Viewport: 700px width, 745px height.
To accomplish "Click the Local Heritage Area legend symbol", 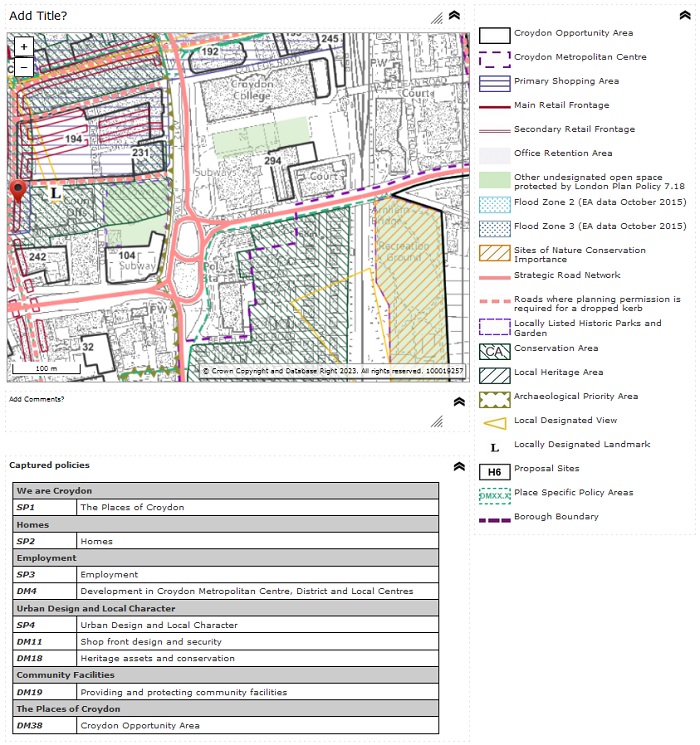I will click(x=495, y=375).
